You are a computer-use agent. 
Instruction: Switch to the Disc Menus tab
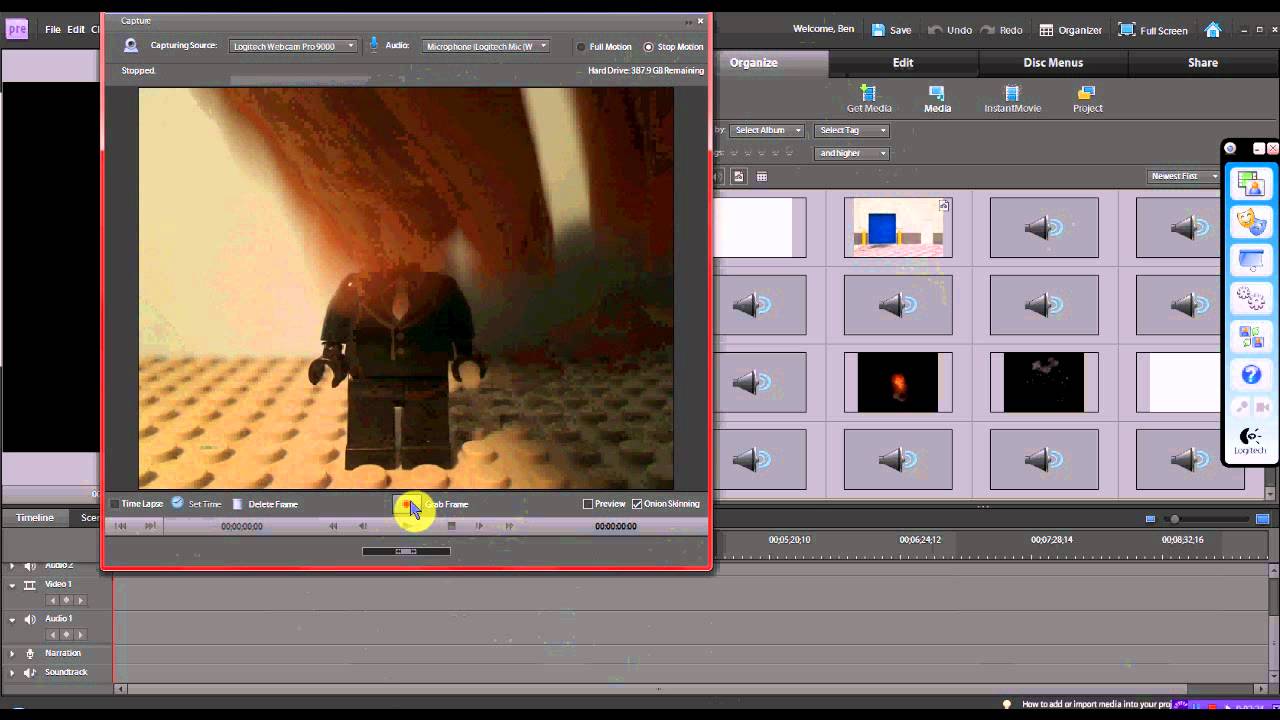point(1053,62)
